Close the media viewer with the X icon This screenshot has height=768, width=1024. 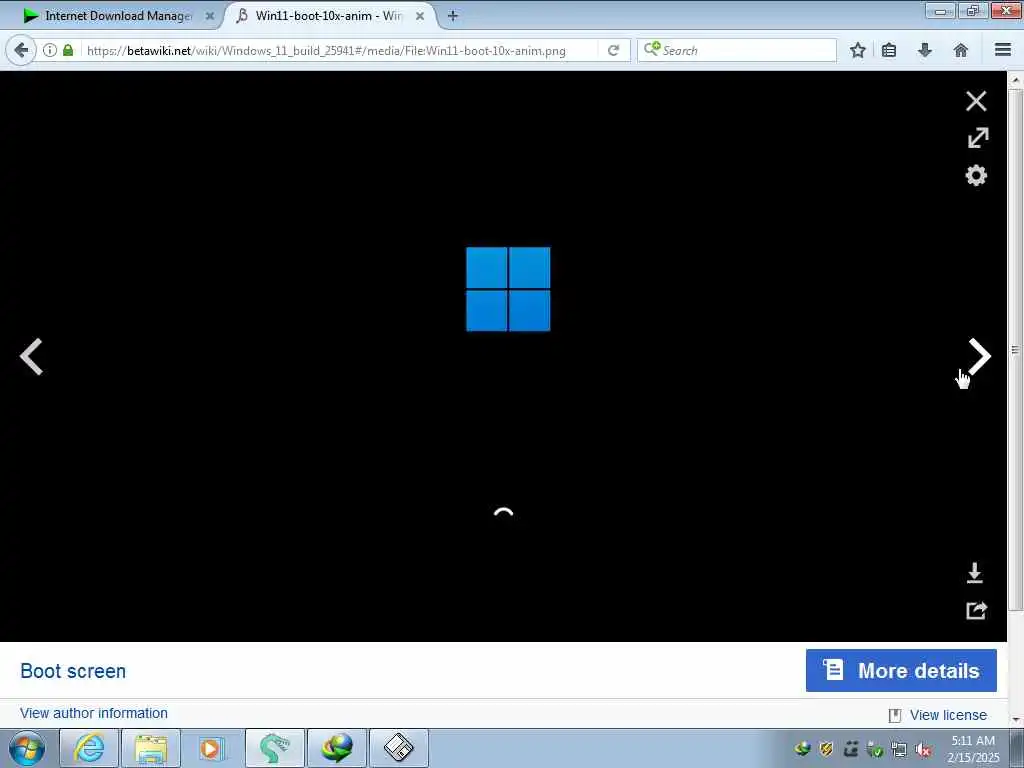pyautogui.click(x=976, y=101)
